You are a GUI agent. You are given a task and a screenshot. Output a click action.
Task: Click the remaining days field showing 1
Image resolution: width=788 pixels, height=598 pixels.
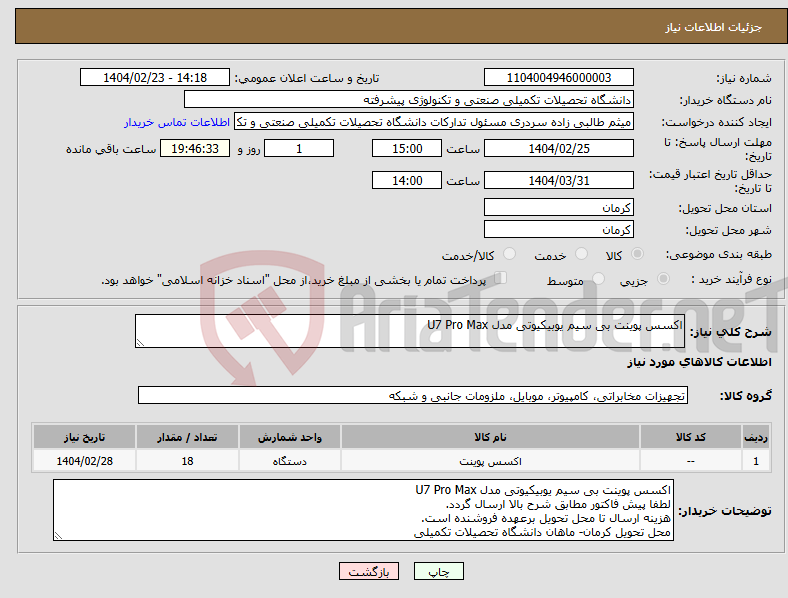pyautogui.click(x=299, y=148)
